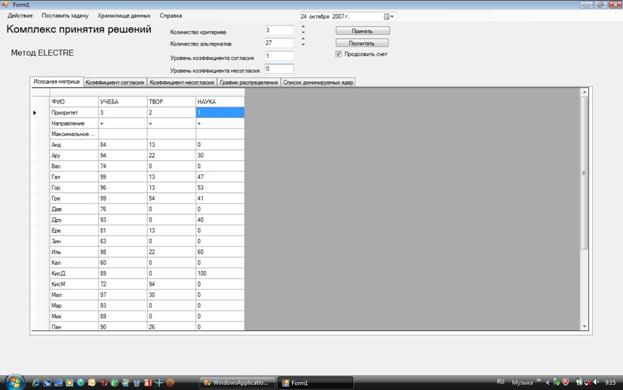The width and height of the screenshot is (623, 390).
Task: Click the system tray clock
Action: [610, 383]
